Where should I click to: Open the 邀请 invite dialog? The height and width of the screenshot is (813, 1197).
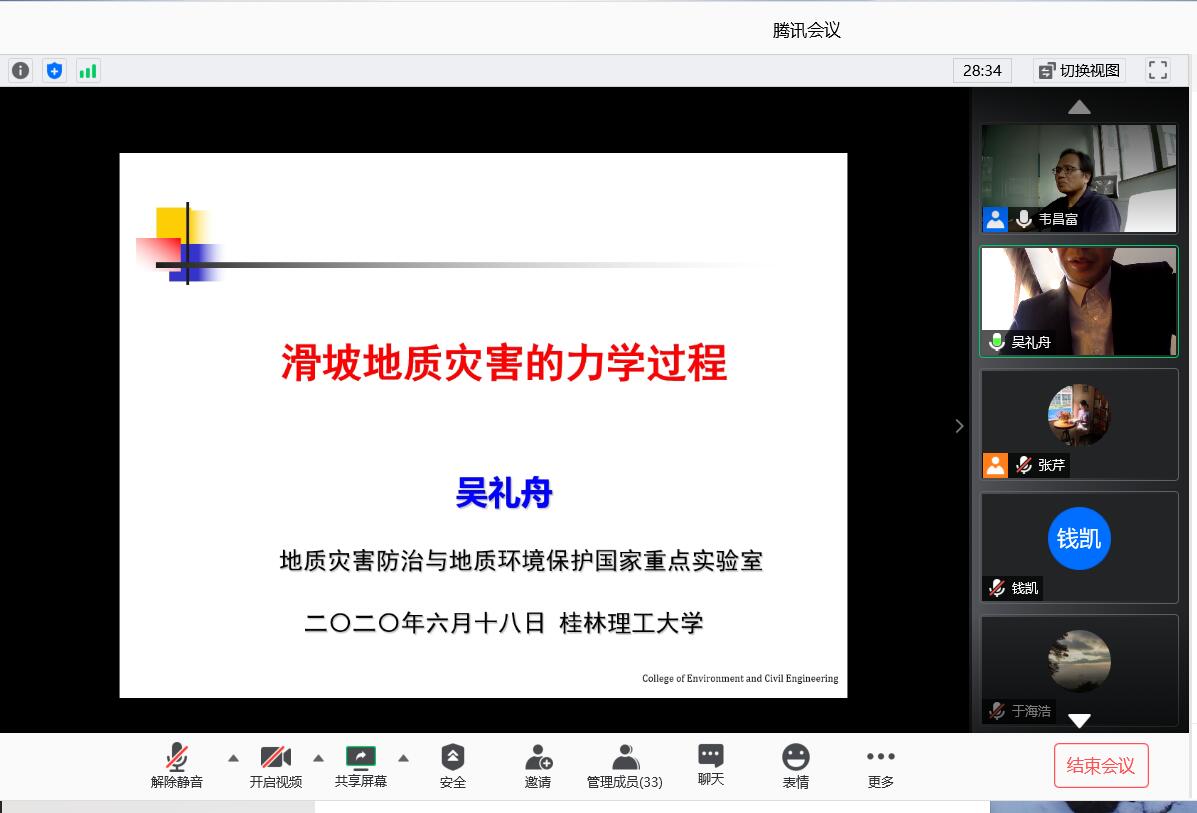pos(538,766)
